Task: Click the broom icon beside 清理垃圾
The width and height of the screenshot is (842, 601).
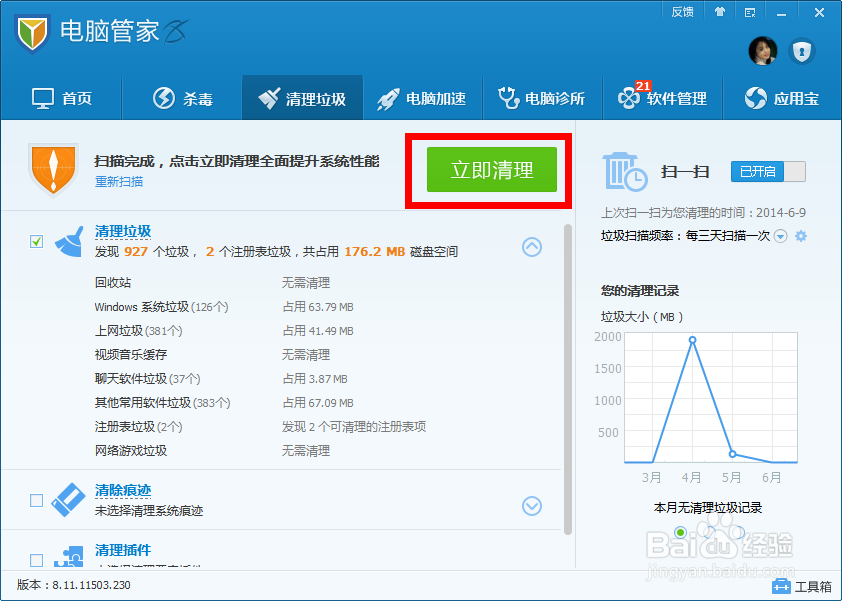Action: pos(69,241)
